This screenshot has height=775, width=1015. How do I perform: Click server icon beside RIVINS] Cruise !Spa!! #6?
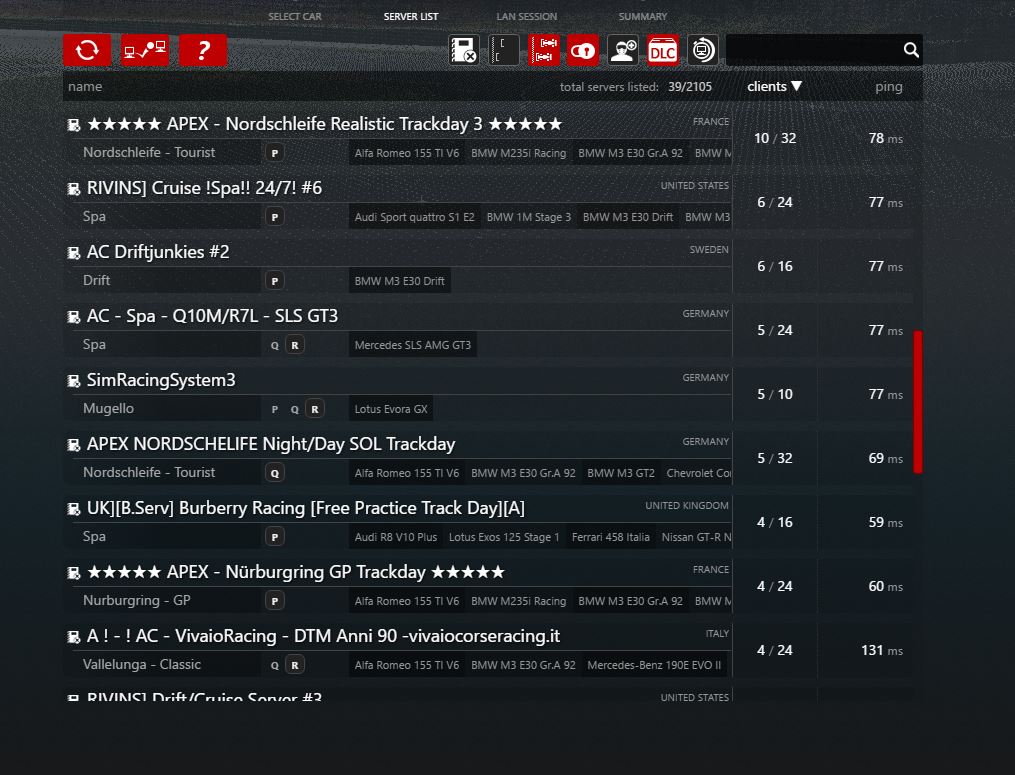(x=74, y=188)
